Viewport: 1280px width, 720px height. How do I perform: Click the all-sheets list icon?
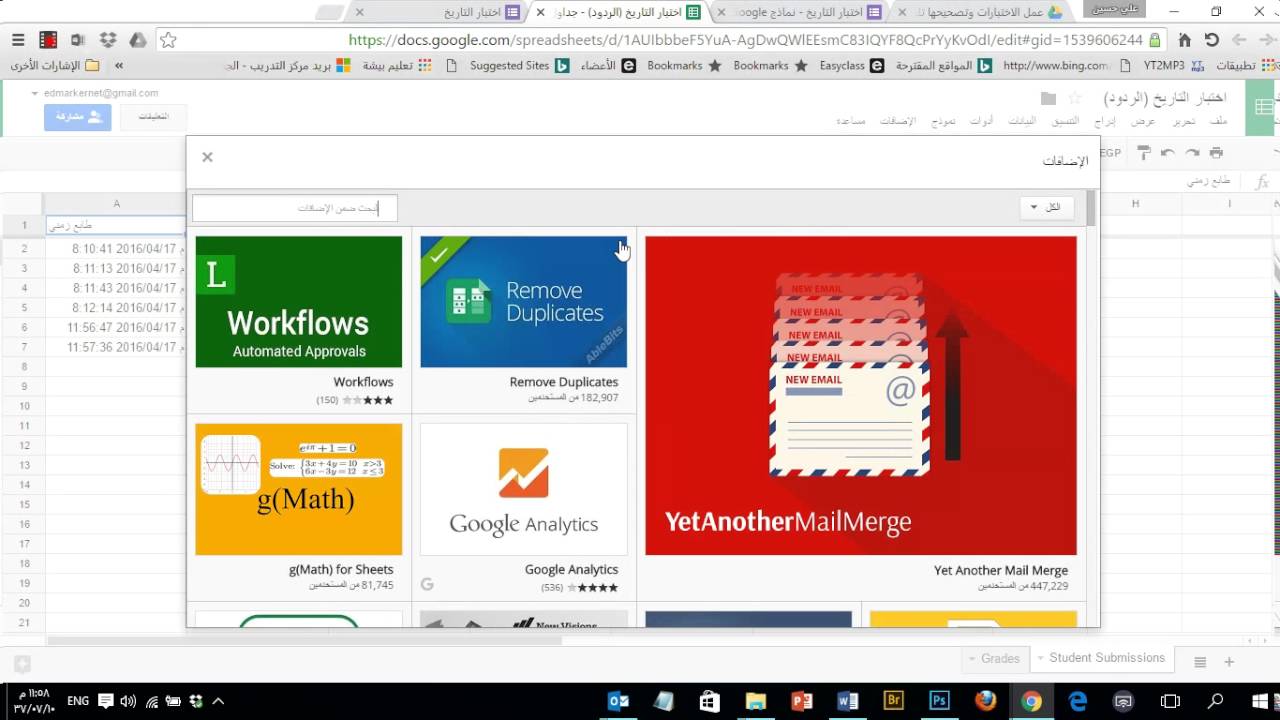[x=1200, y=662]
